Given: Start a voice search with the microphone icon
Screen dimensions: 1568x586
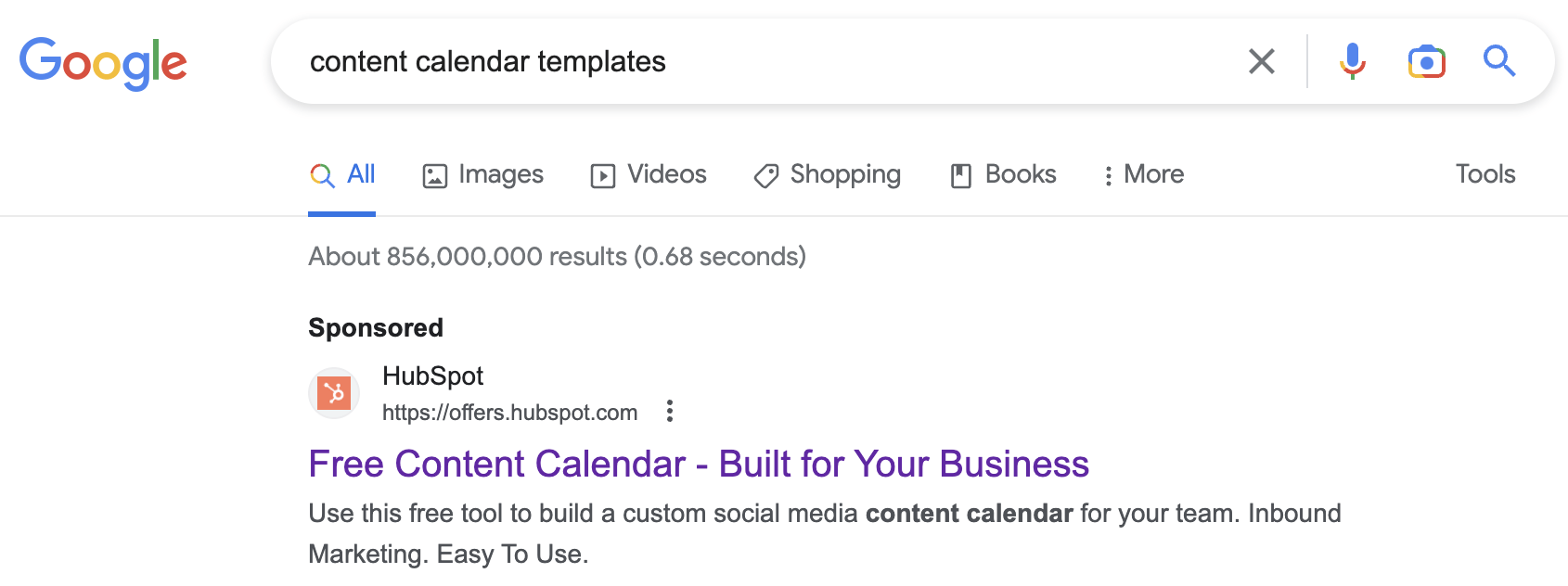Looking at the screenshot, I should [1352, 61].
